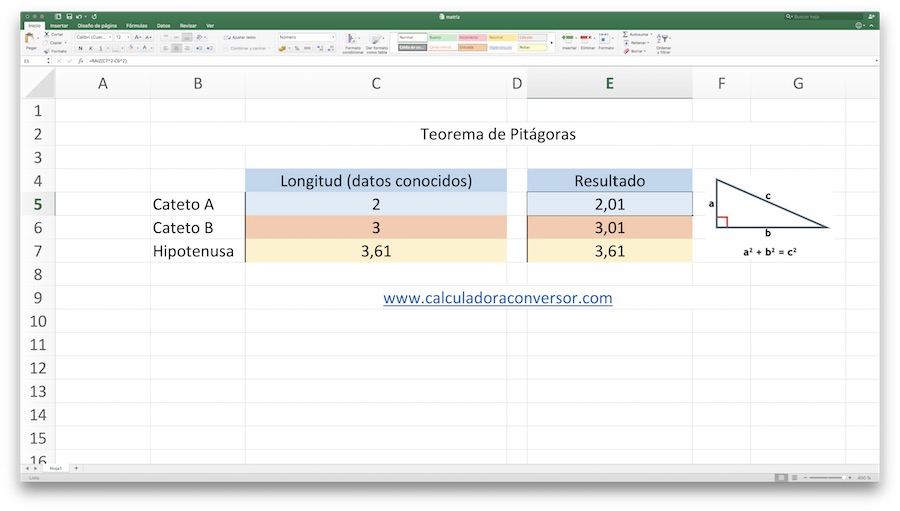900x511 pixels.
Task: Switch to page layout view button
Action: coord(794,478)
